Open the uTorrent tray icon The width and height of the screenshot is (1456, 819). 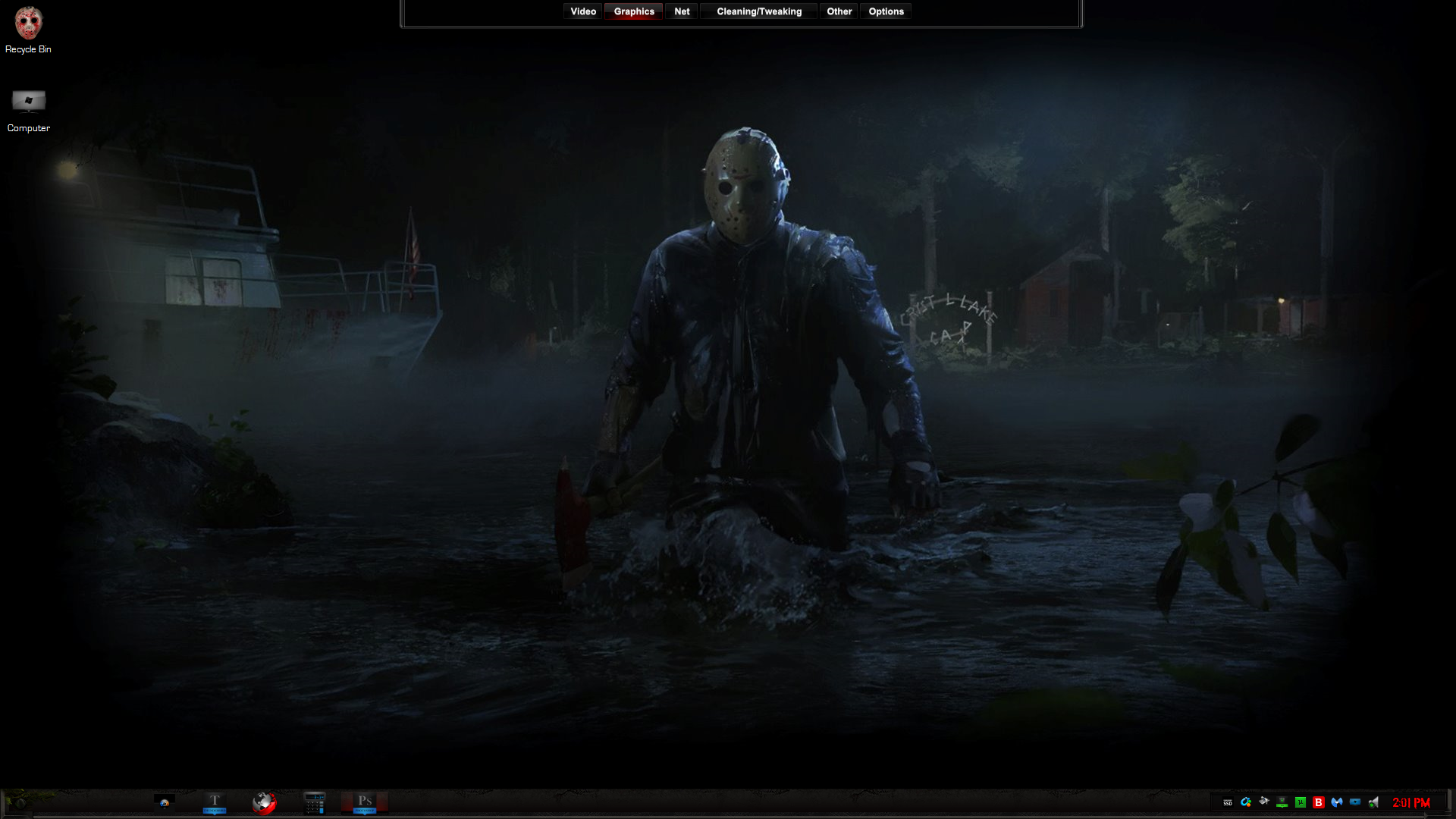tap(1301, 802)
